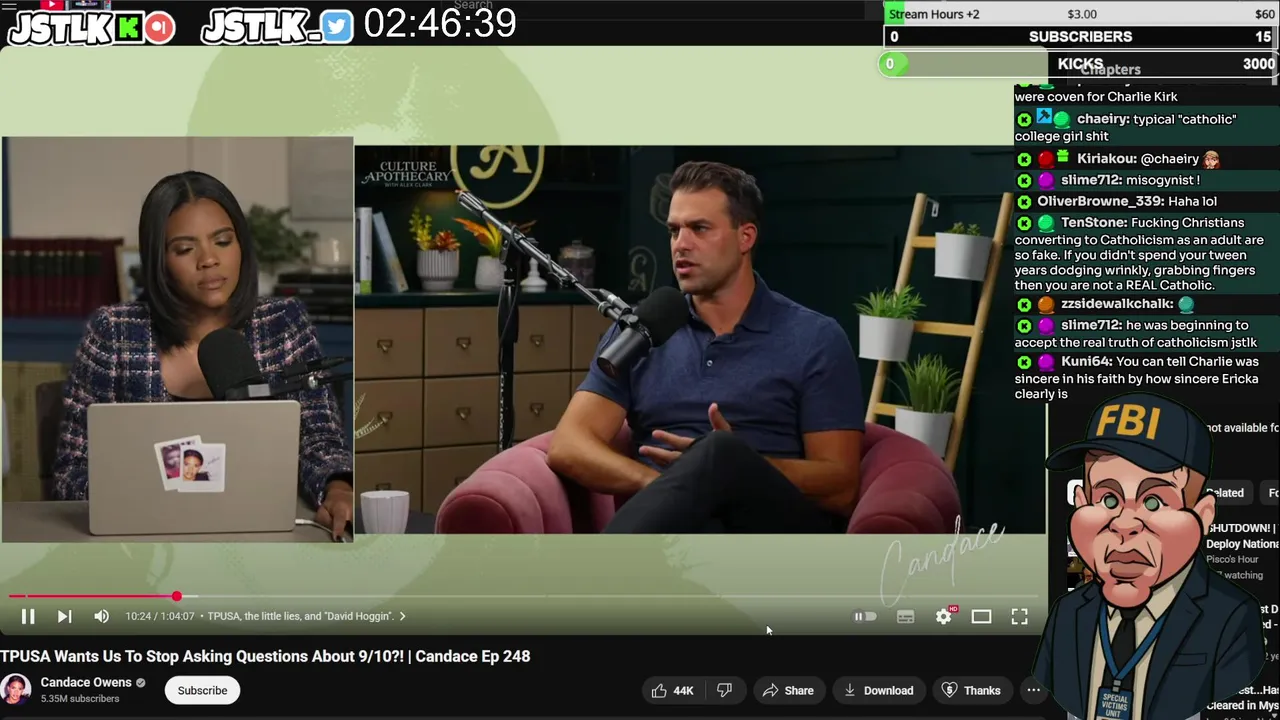Screen dimensions: 1280x720
Task: Click the Kick logo icon in overlay
Action: (129, 28)
